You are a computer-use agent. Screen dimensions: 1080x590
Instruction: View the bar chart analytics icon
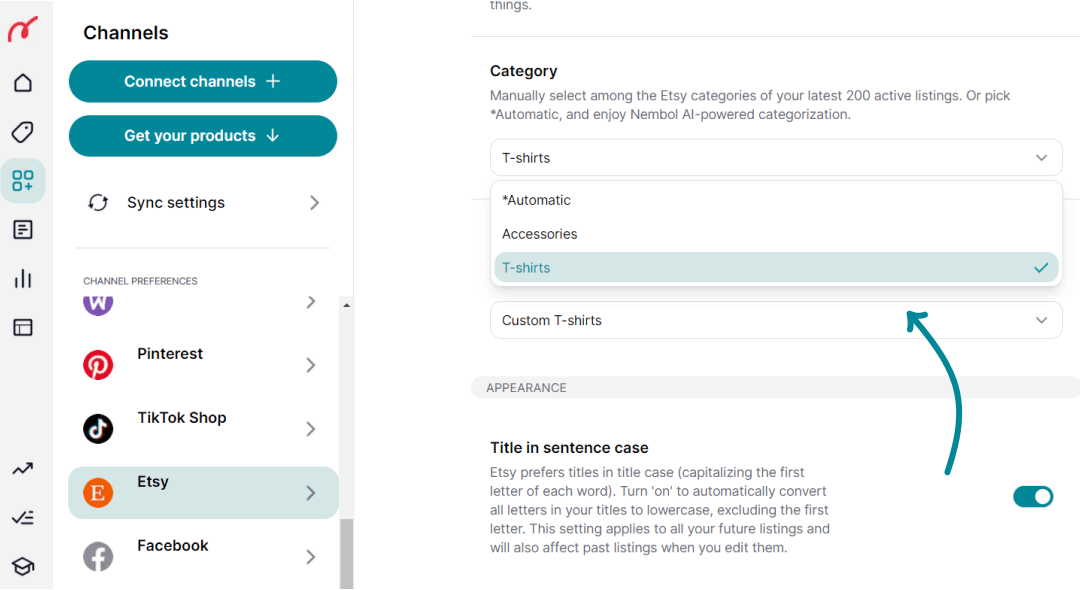point(23,278)
